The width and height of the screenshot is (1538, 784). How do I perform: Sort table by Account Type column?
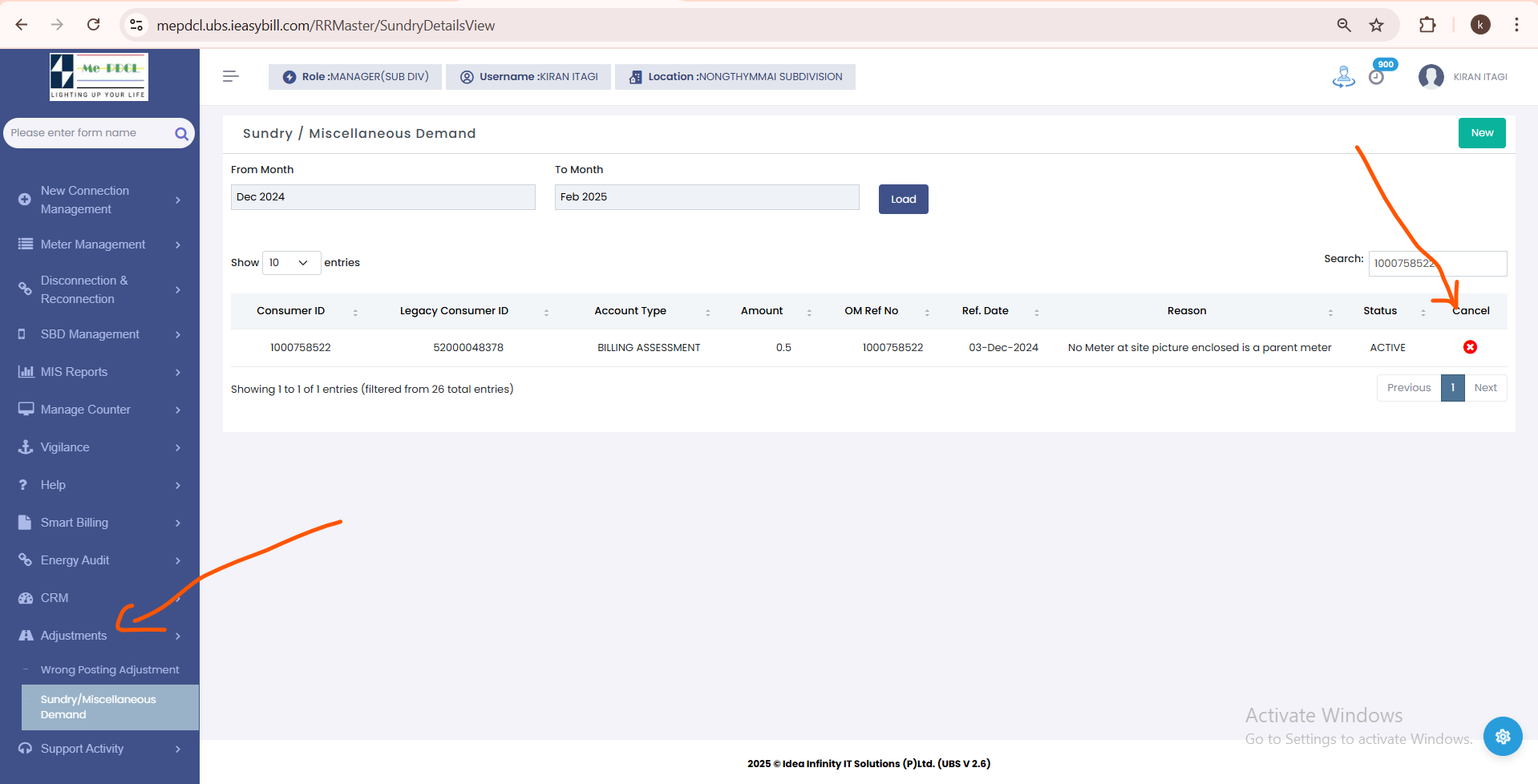coord(638,311)
